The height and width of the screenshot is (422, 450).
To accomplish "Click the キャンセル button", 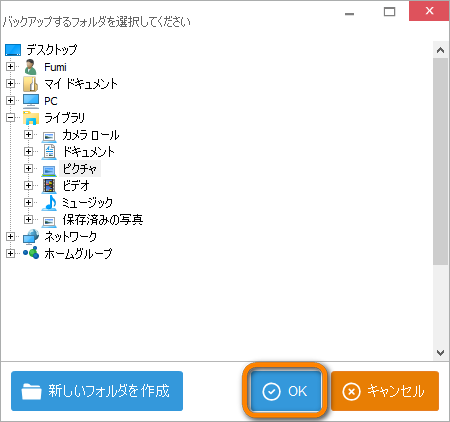I will [385, 391].
